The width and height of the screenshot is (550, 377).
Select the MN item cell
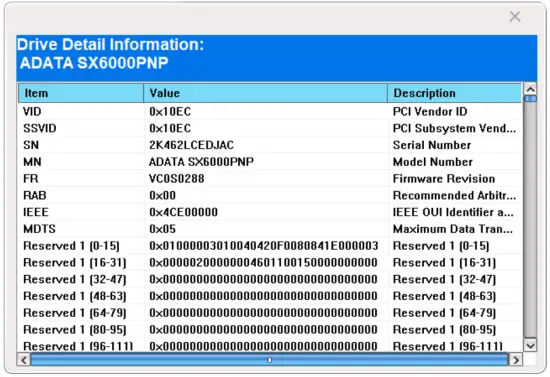coord(32,162)
